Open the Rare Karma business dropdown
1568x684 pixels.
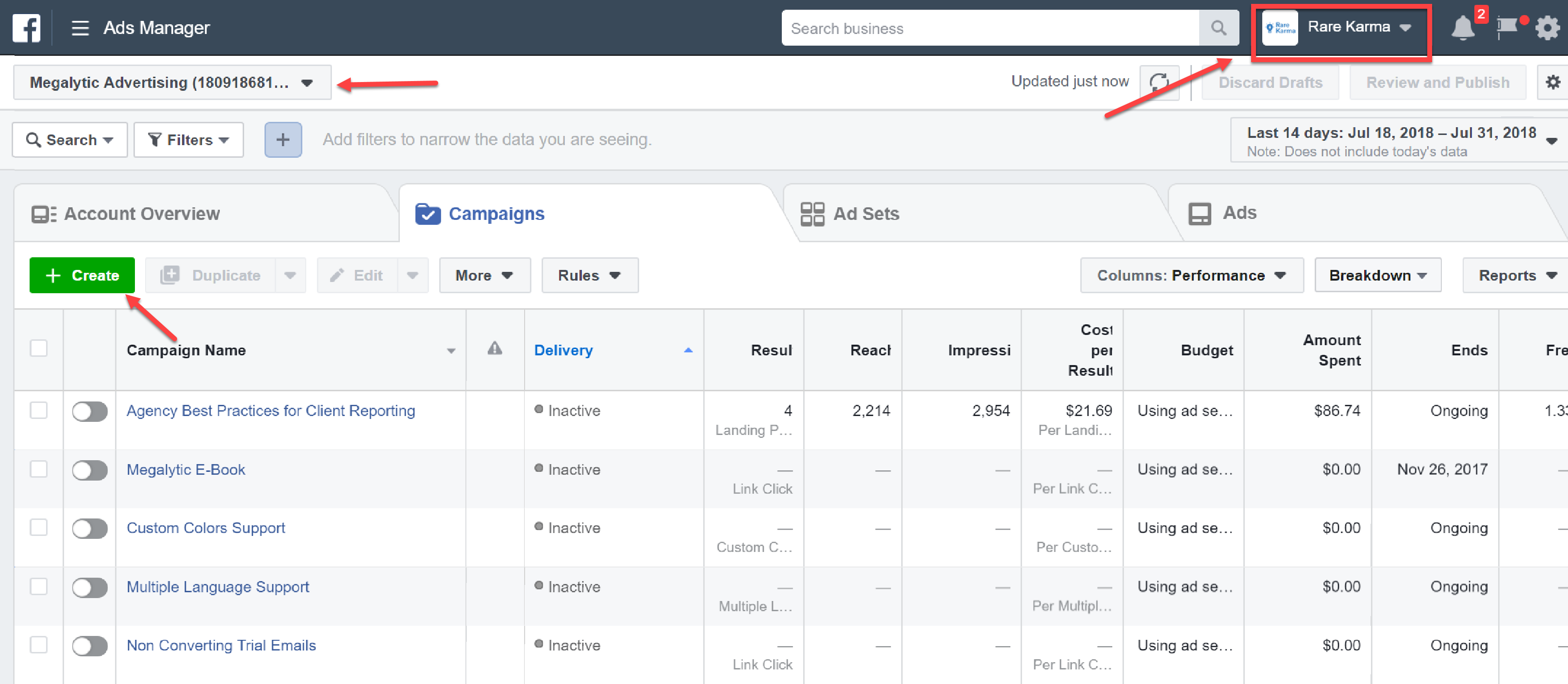[x=1359, y=27]
